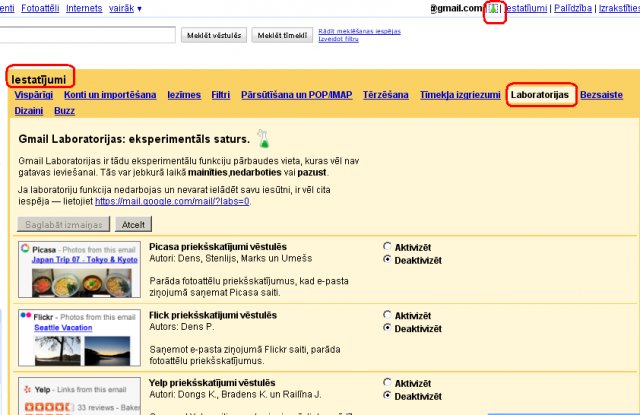Open the Izveidot filtru link
Screen dimensions: 640x415
[x=338, y=39]
